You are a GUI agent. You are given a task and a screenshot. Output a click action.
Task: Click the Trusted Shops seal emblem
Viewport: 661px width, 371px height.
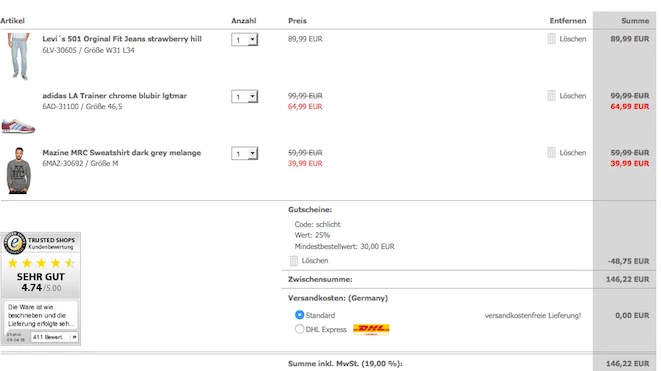tap(15, 242)
